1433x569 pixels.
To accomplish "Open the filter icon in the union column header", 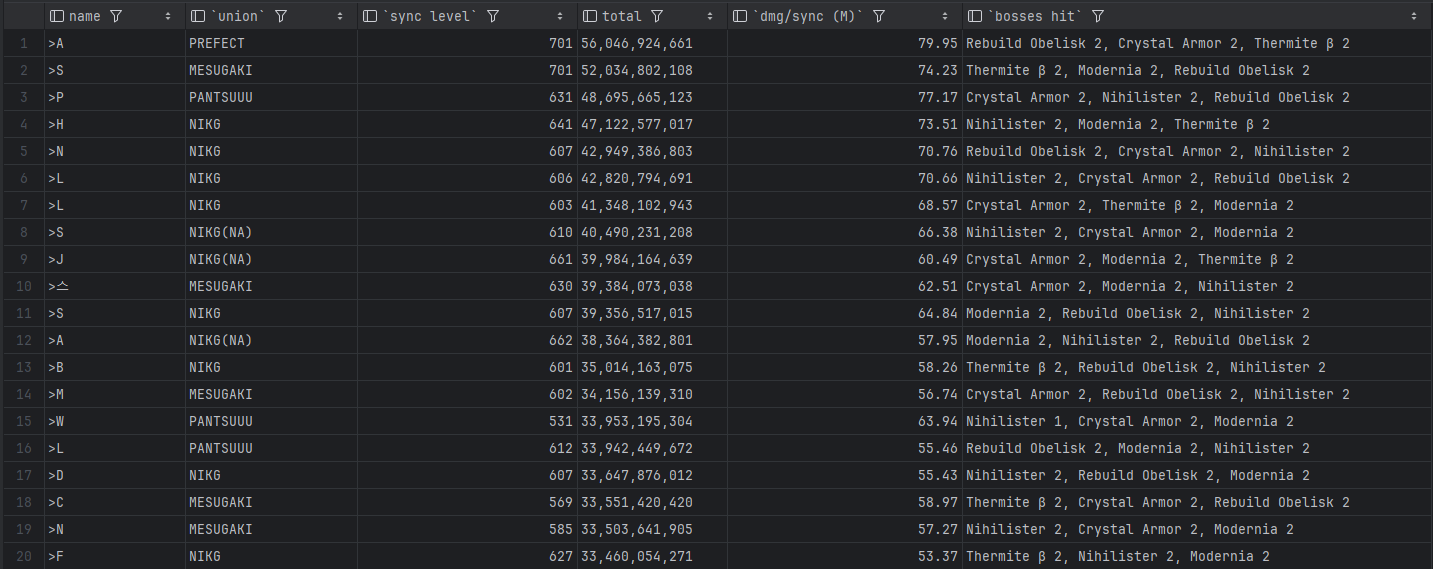I will (281, 17).
